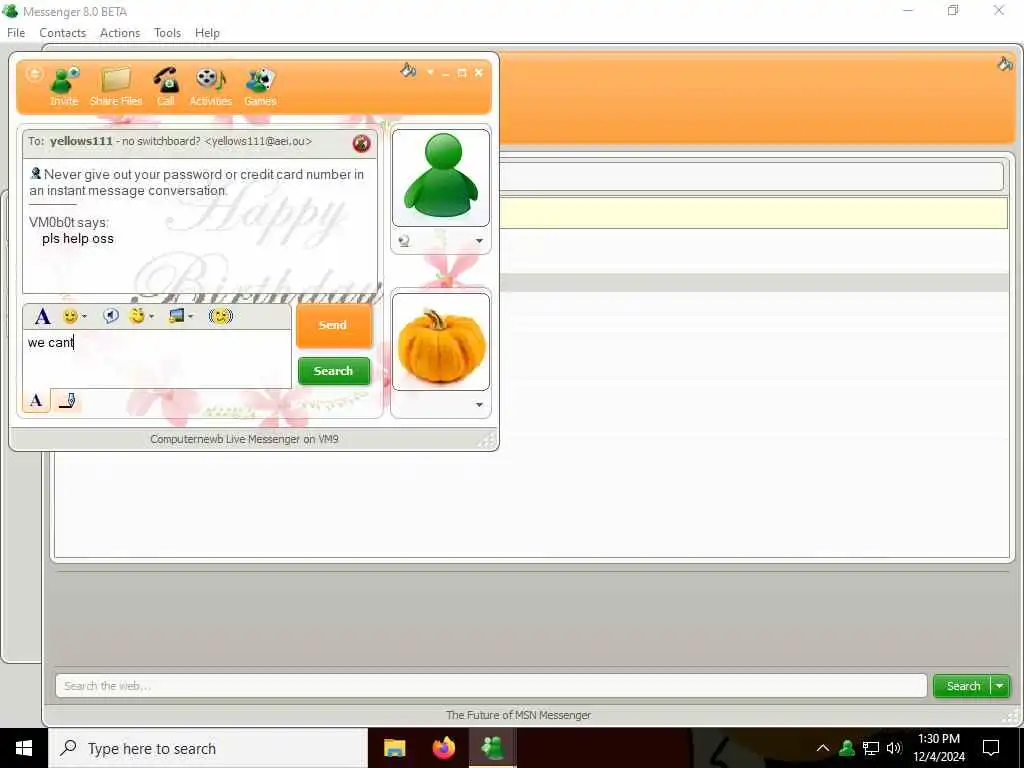Click main window paintbrush color icon
The image size is (1024, 768).
(x=1004, y=63)
